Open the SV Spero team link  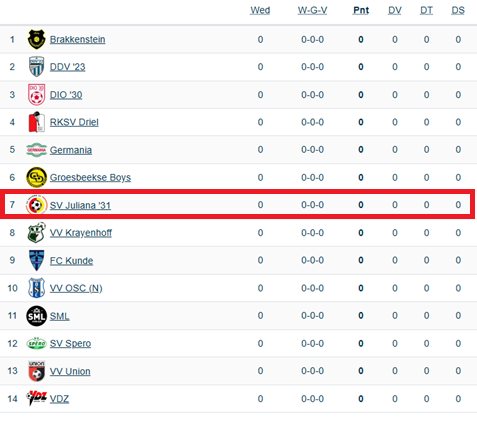[x=70, y=343]
